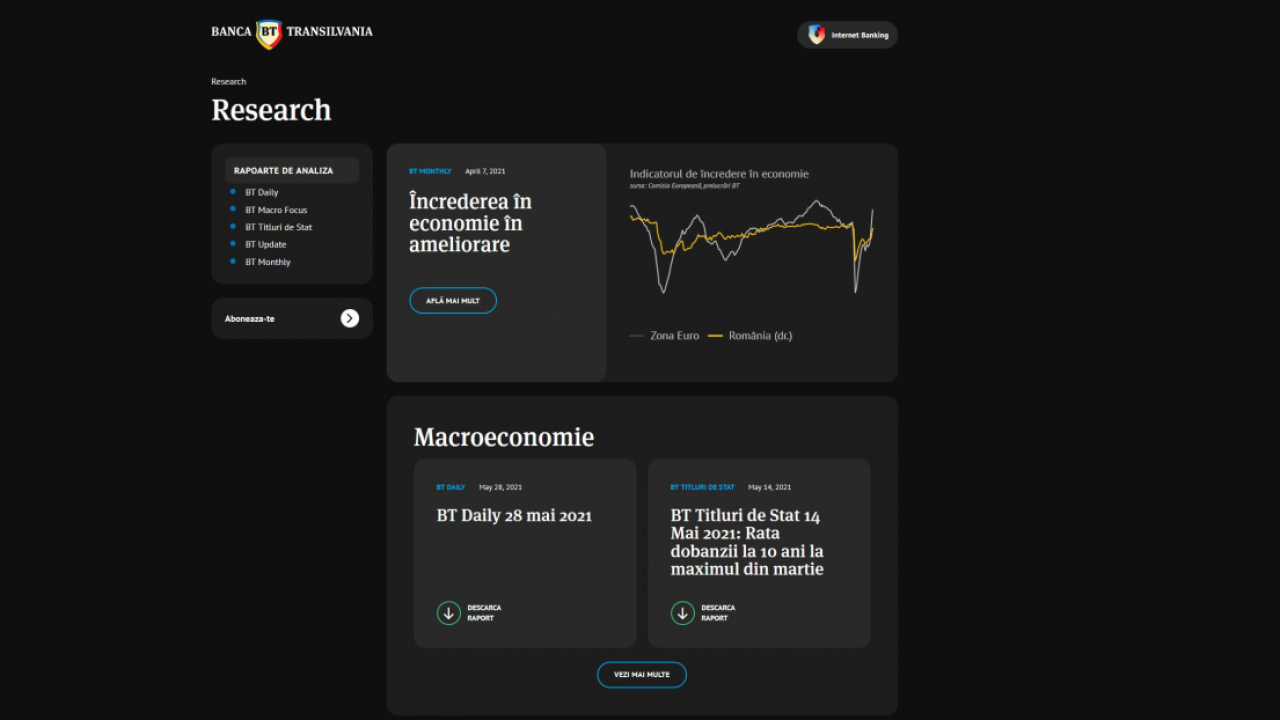Expand the RAPOARTE DE ANALIZA list header

(x=291, y=170)
